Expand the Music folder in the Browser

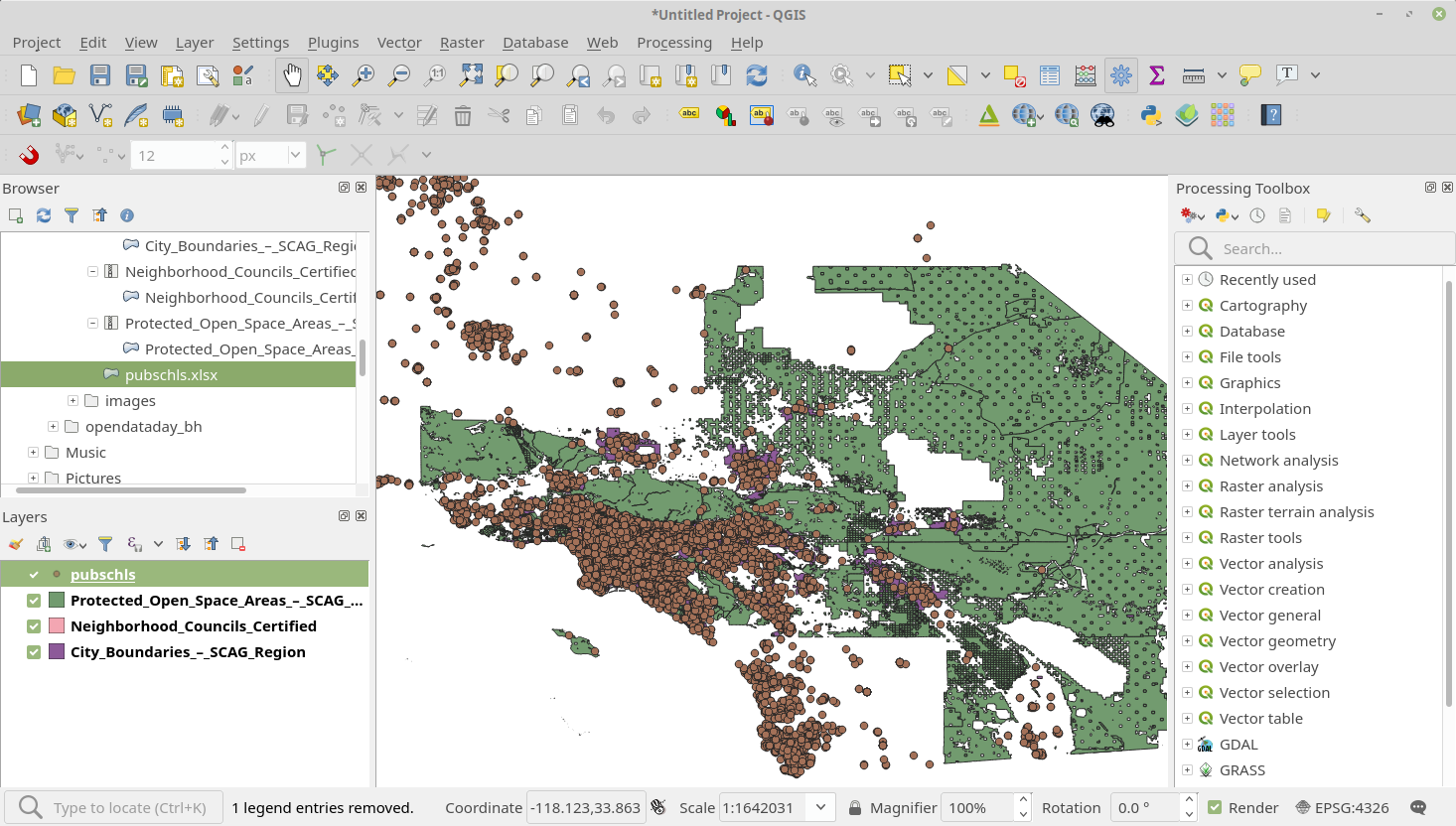[33, 453]
